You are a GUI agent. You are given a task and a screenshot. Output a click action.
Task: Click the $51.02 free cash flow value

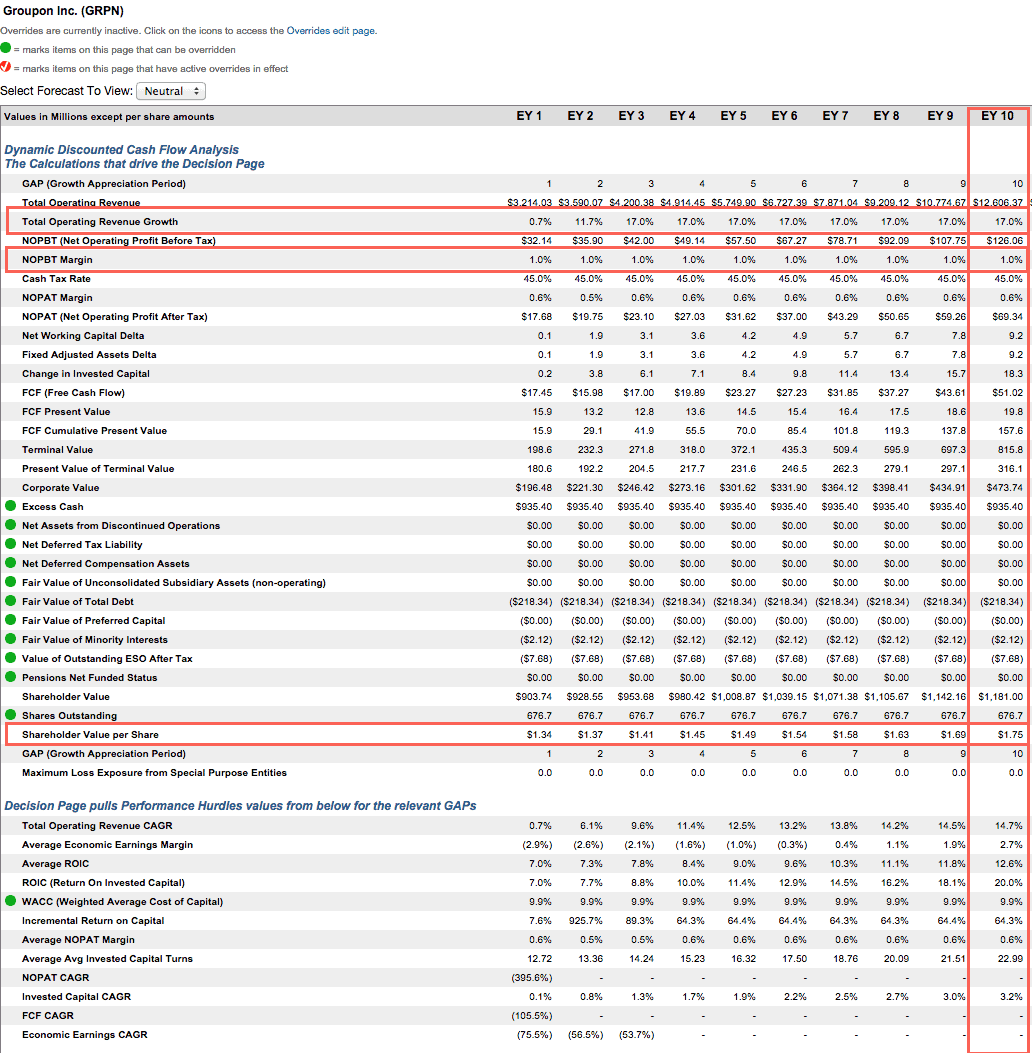(x=1007, y=393)
